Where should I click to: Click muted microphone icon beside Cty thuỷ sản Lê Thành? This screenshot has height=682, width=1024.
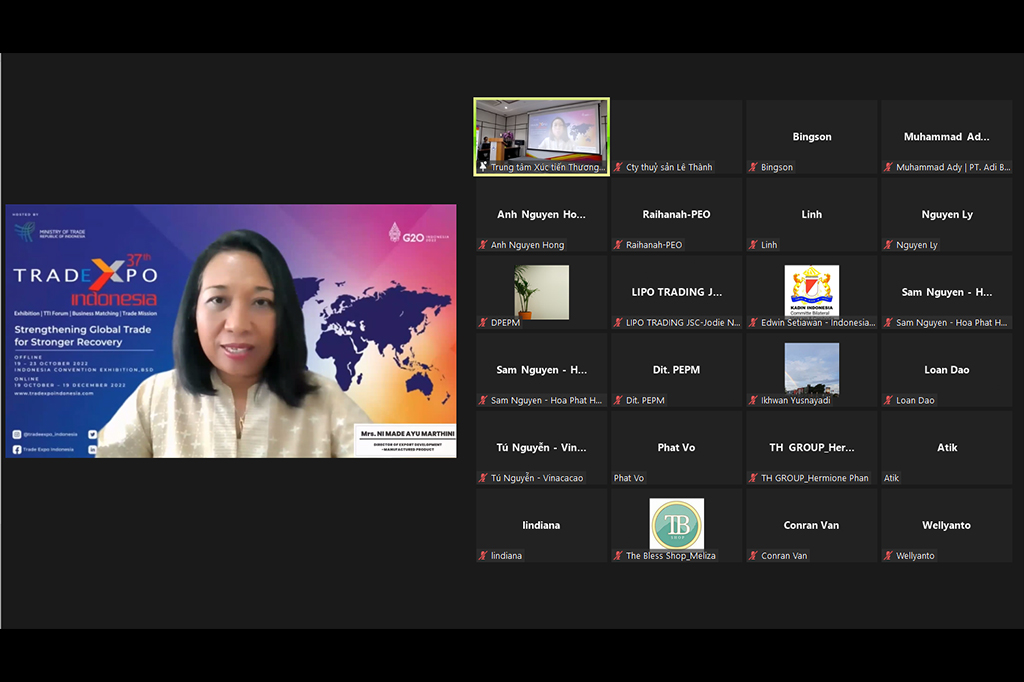(618, 167)
